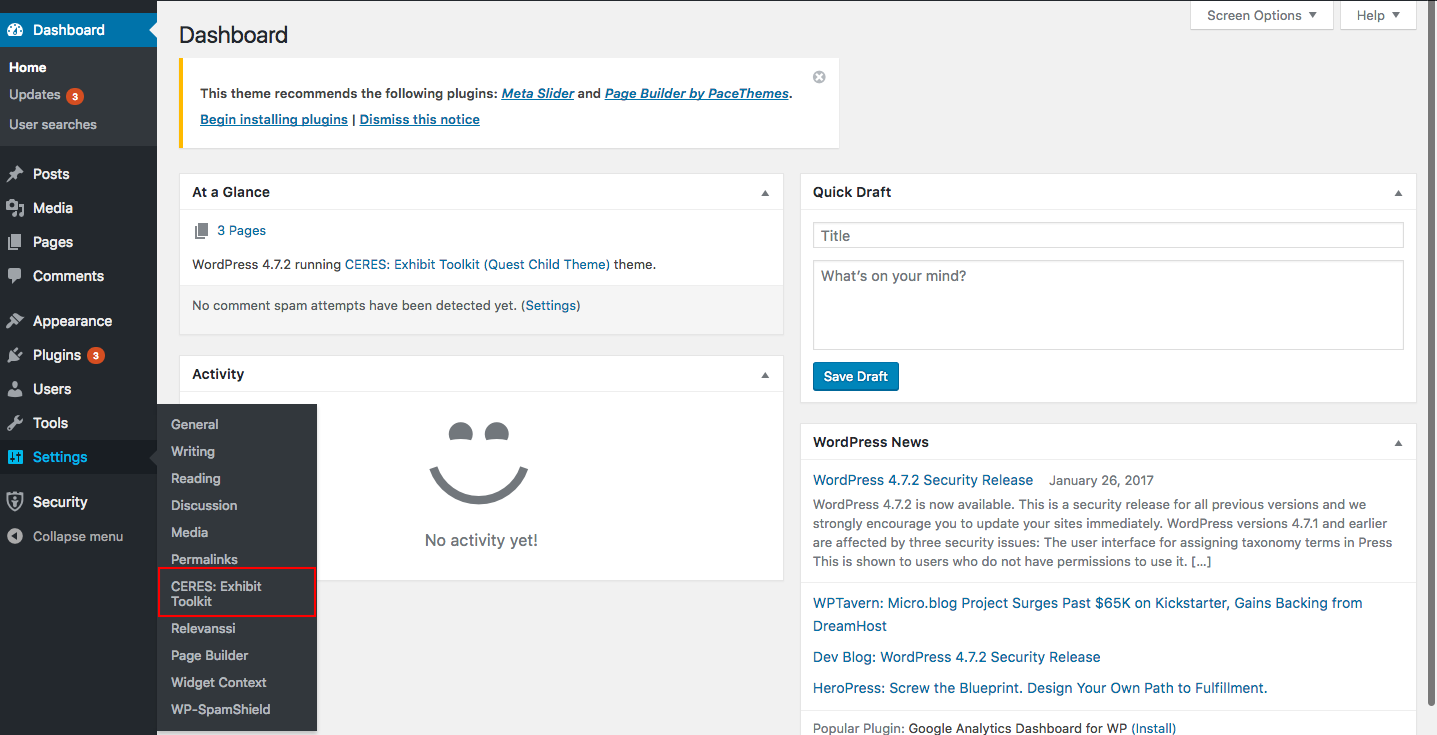Open Dev Blog 4.7.2 Security Release link
This screenshot has width=1437, height=735.
pos(957,657)
